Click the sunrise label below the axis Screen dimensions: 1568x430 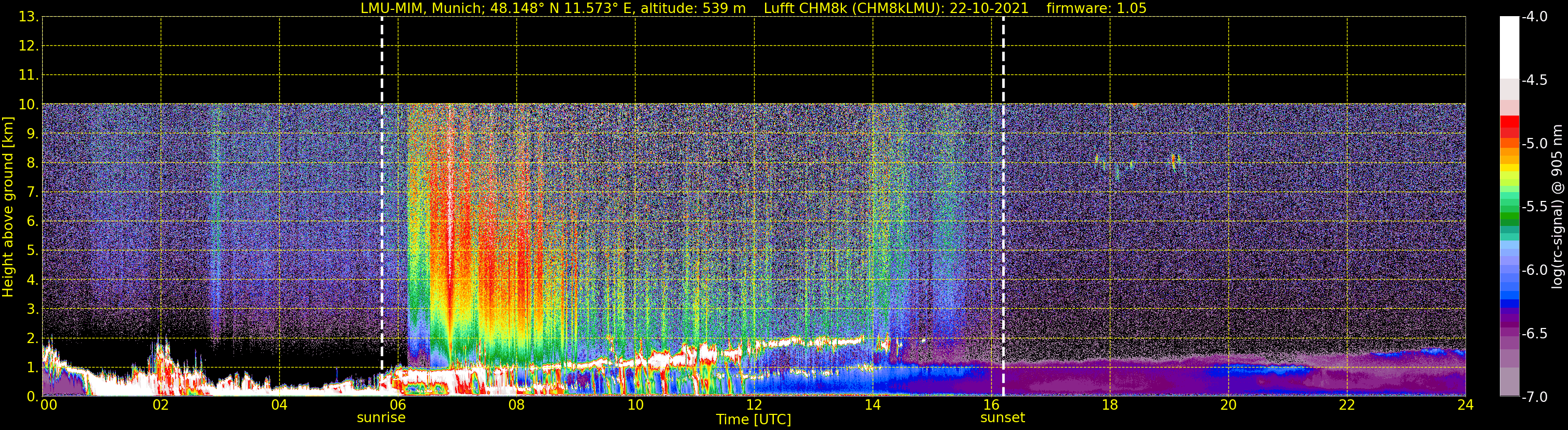[381, 418]
